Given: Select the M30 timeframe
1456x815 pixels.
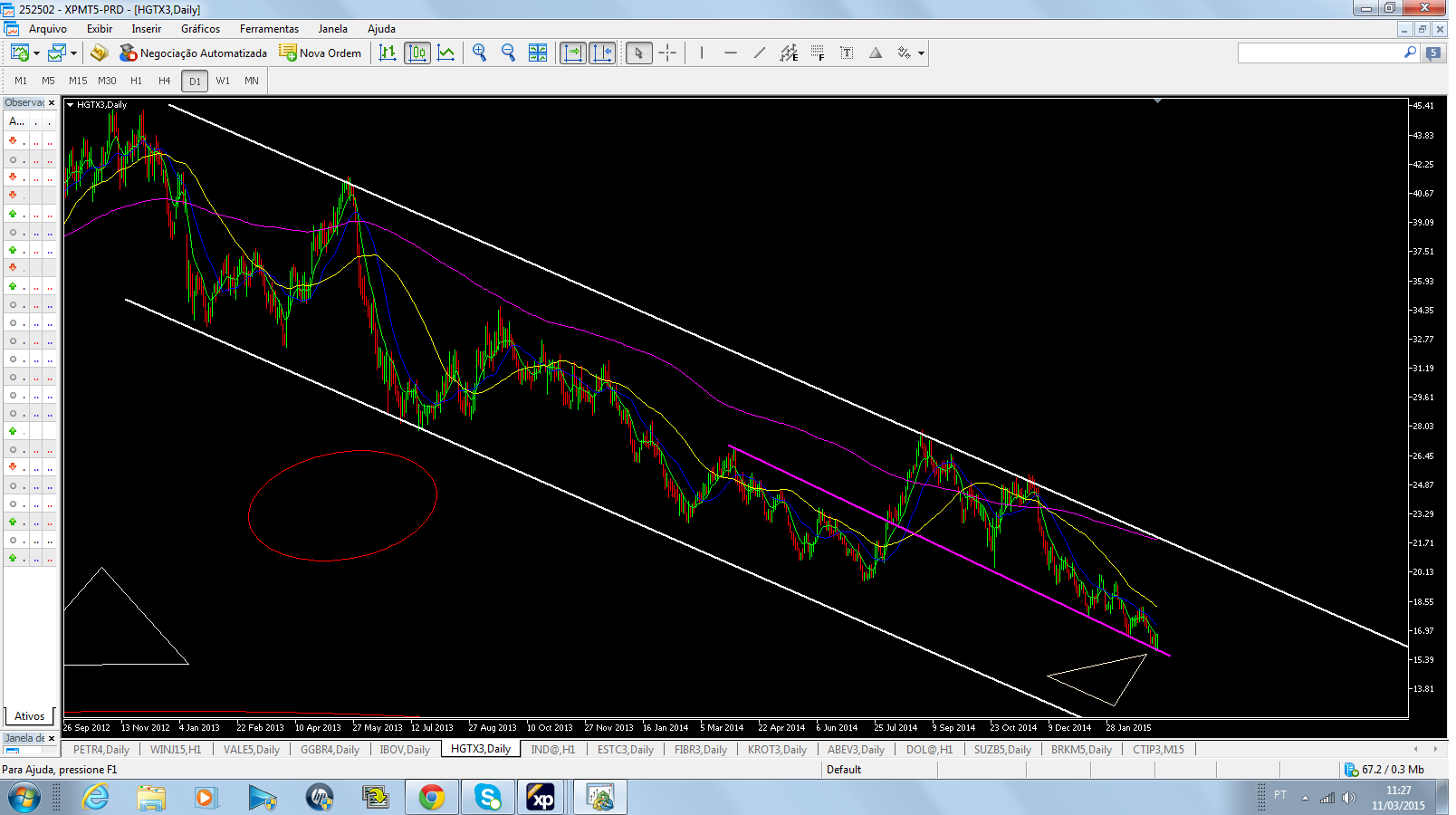Looking at the screenshot, I should (x=107, y=81).
